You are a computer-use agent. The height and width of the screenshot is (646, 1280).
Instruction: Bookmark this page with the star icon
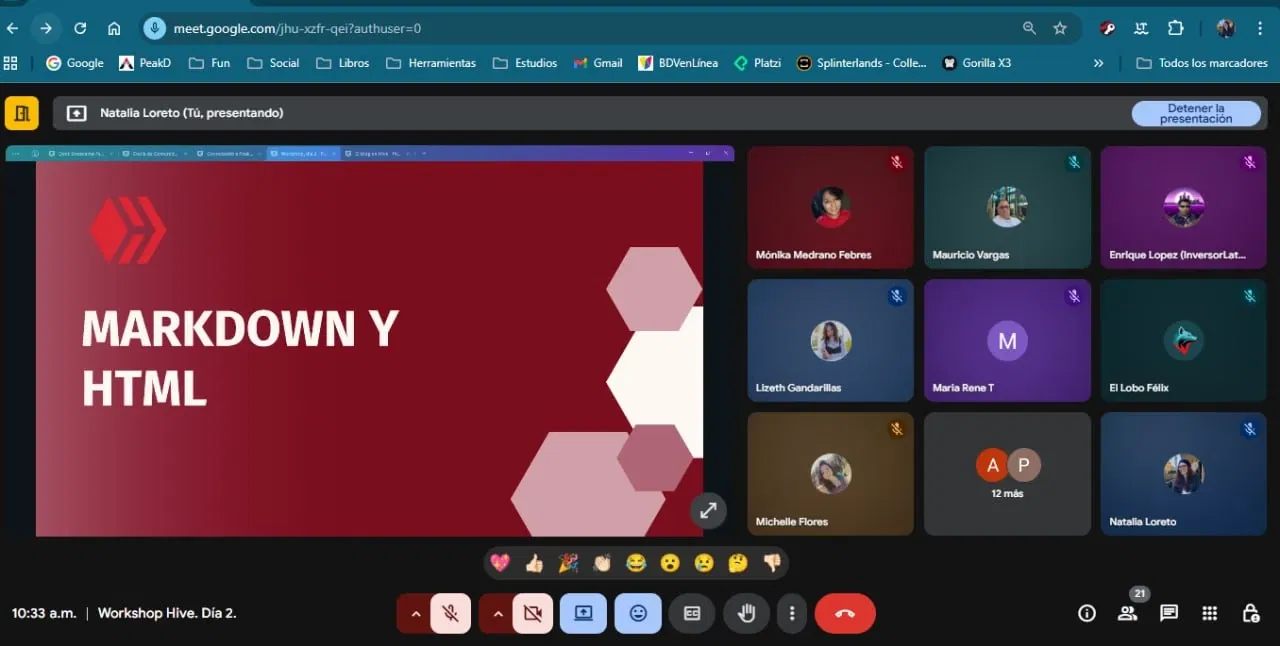pyautogui.click(x=1060, y=28)
